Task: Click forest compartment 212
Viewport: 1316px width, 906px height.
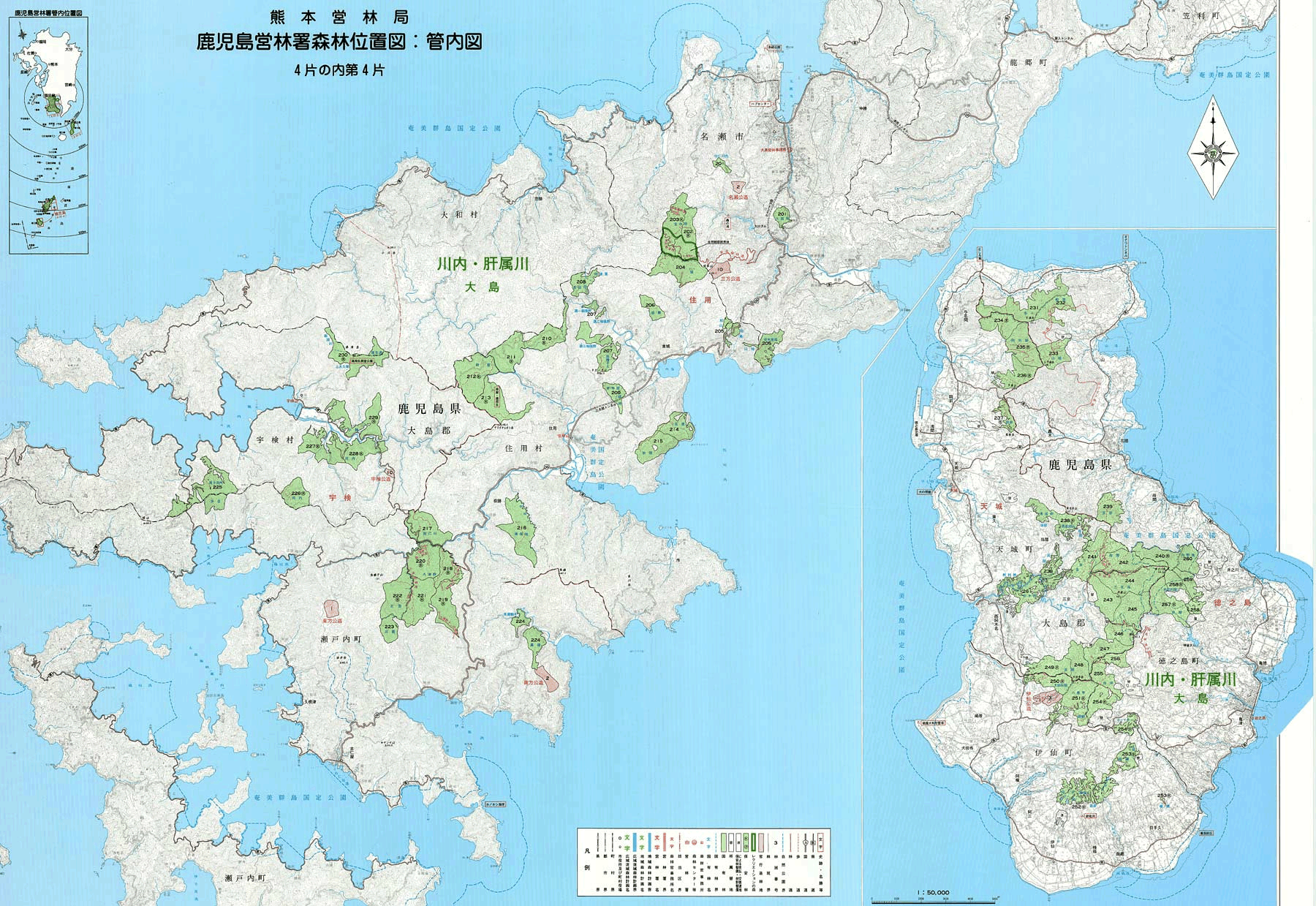Action: 473,376
